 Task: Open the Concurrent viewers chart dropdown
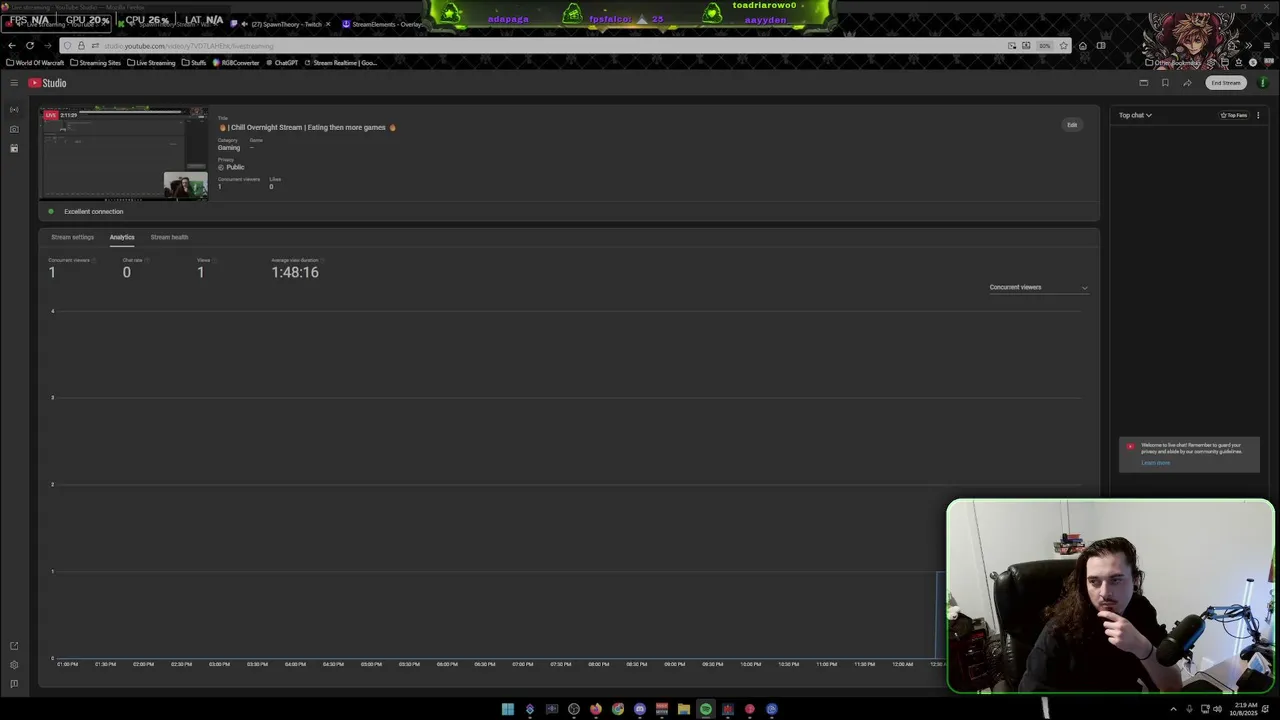coord(1038,287)
